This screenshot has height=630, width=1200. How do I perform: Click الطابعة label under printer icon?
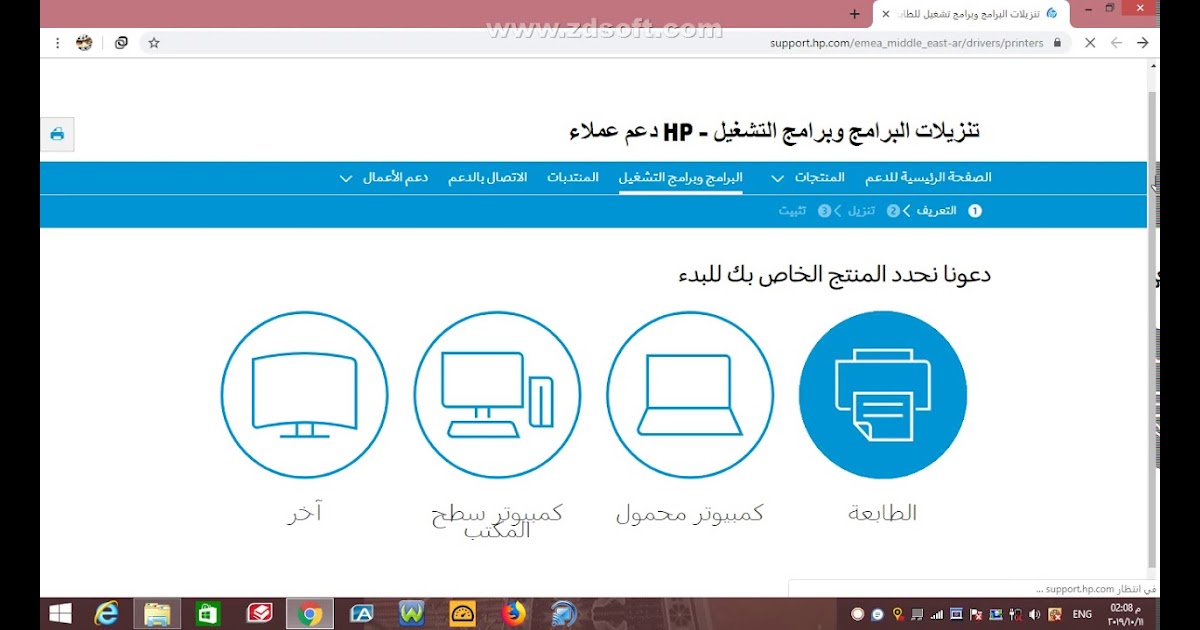[882, 513]
